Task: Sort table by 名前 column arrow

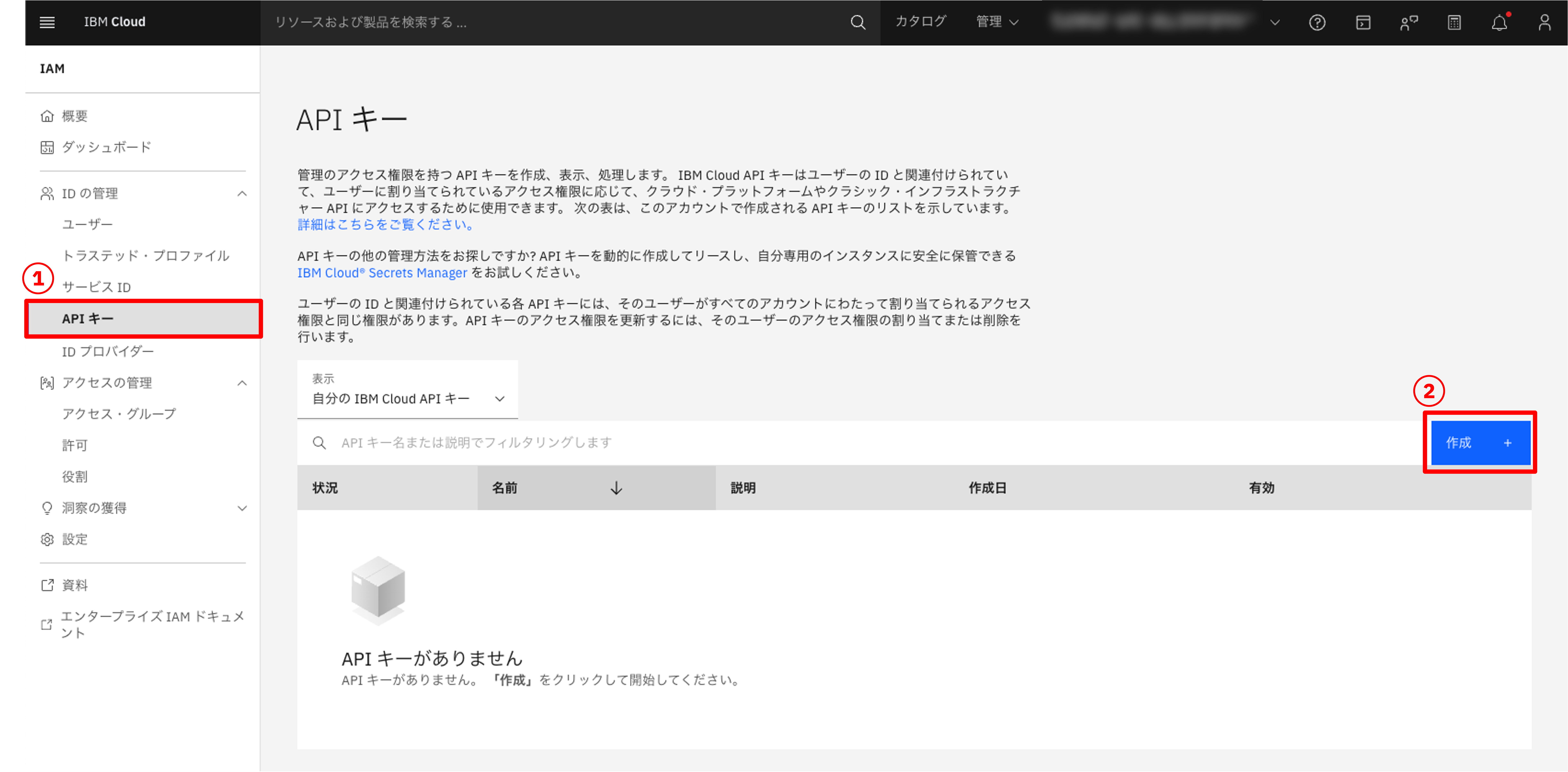Action: tap(616, 488)
